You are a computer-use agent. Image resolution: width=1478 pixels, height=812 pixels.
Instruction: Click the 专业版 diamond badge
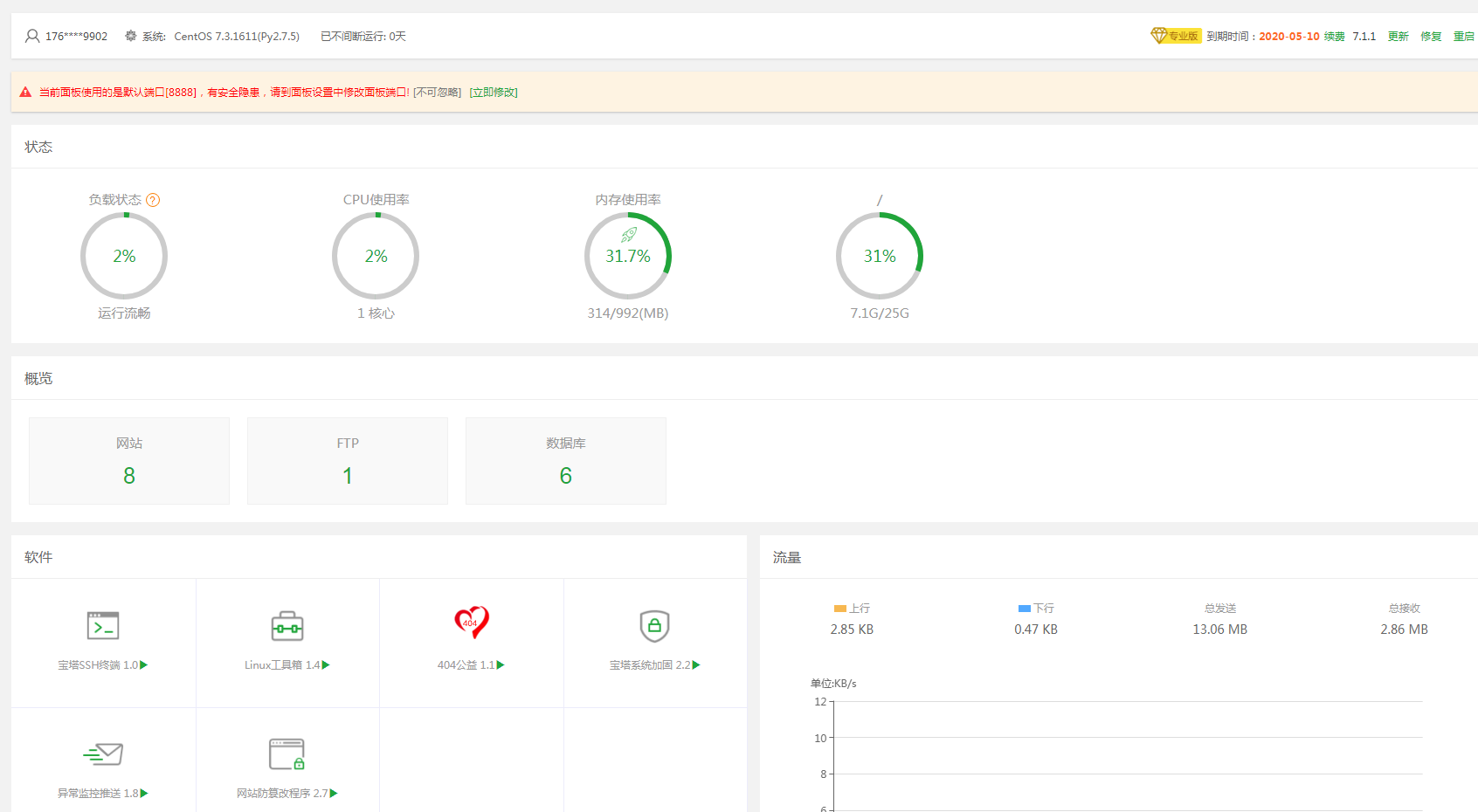(1176, 36)
